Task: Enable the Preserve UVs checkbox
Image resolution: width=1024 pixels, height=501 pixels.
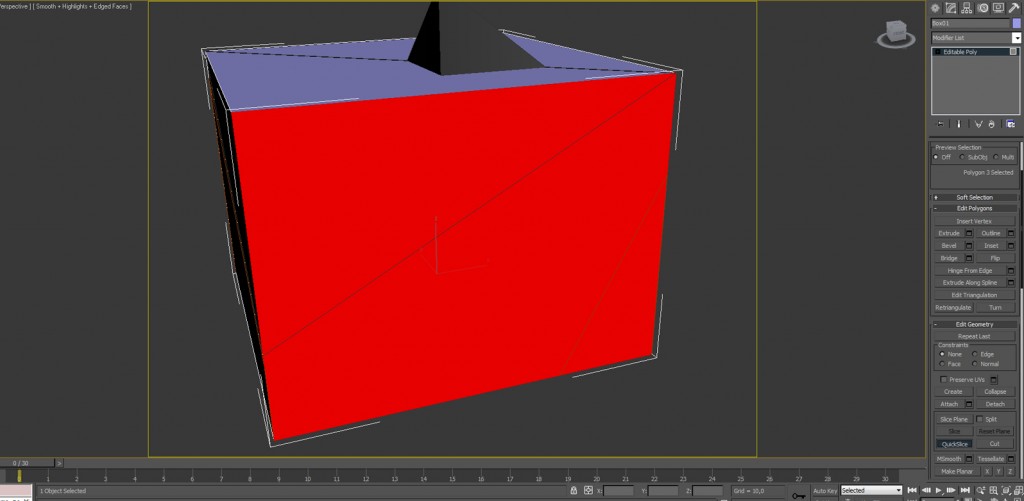Action: pos(942,380)
